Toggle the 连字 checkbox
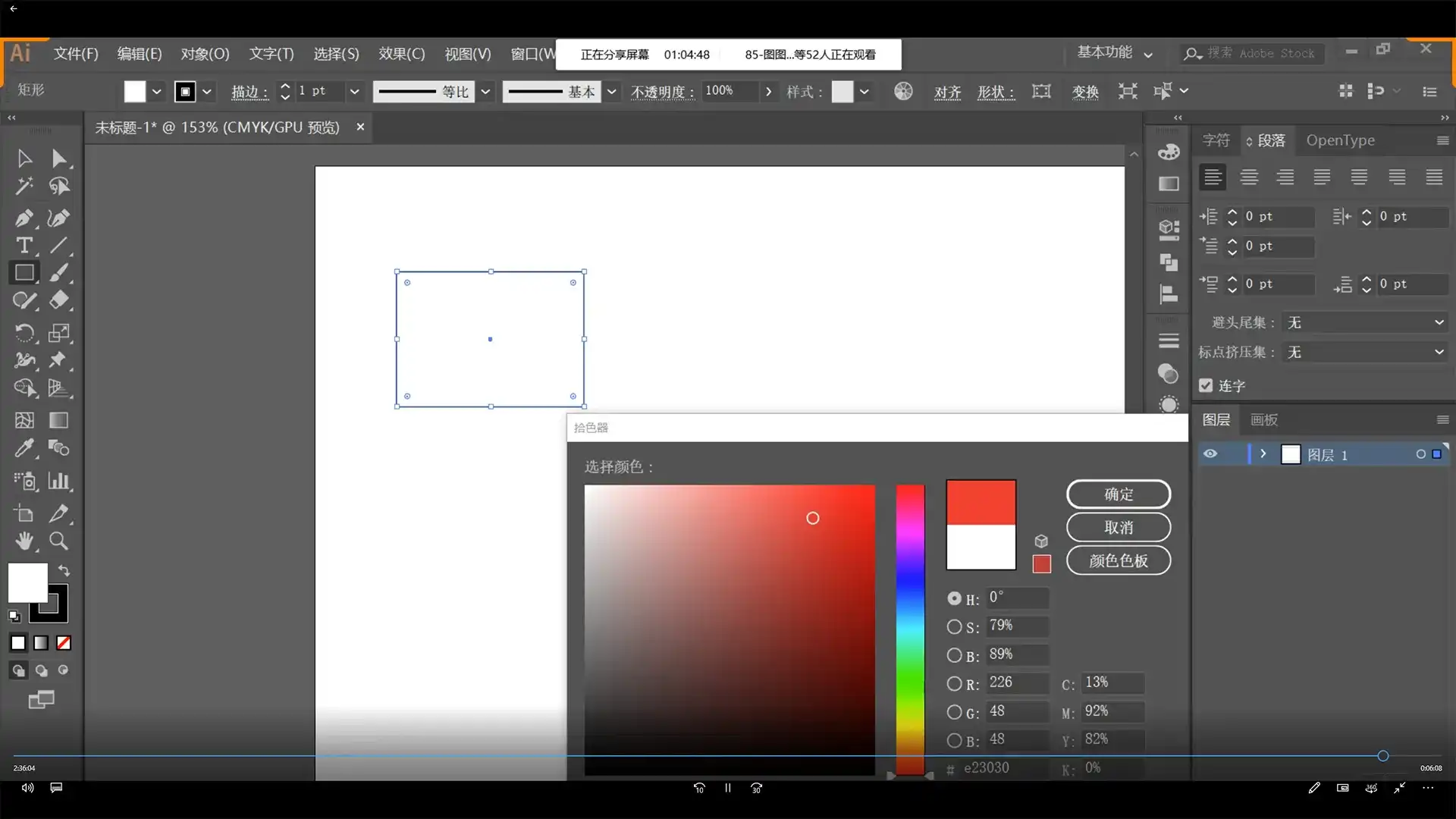 point(1206,385)
